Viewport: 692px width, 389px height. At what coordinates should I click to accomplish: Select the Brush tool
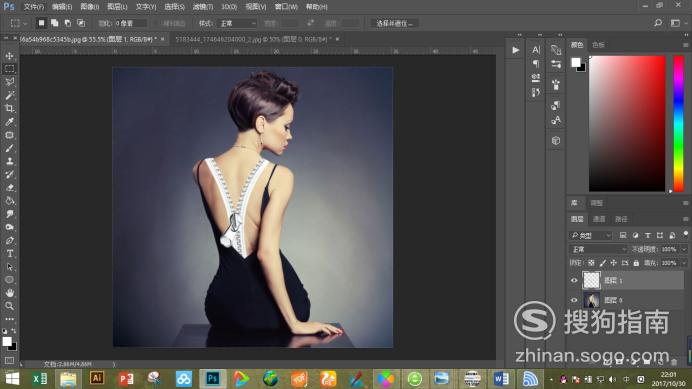pyautogui.click(x=9, y=148)
